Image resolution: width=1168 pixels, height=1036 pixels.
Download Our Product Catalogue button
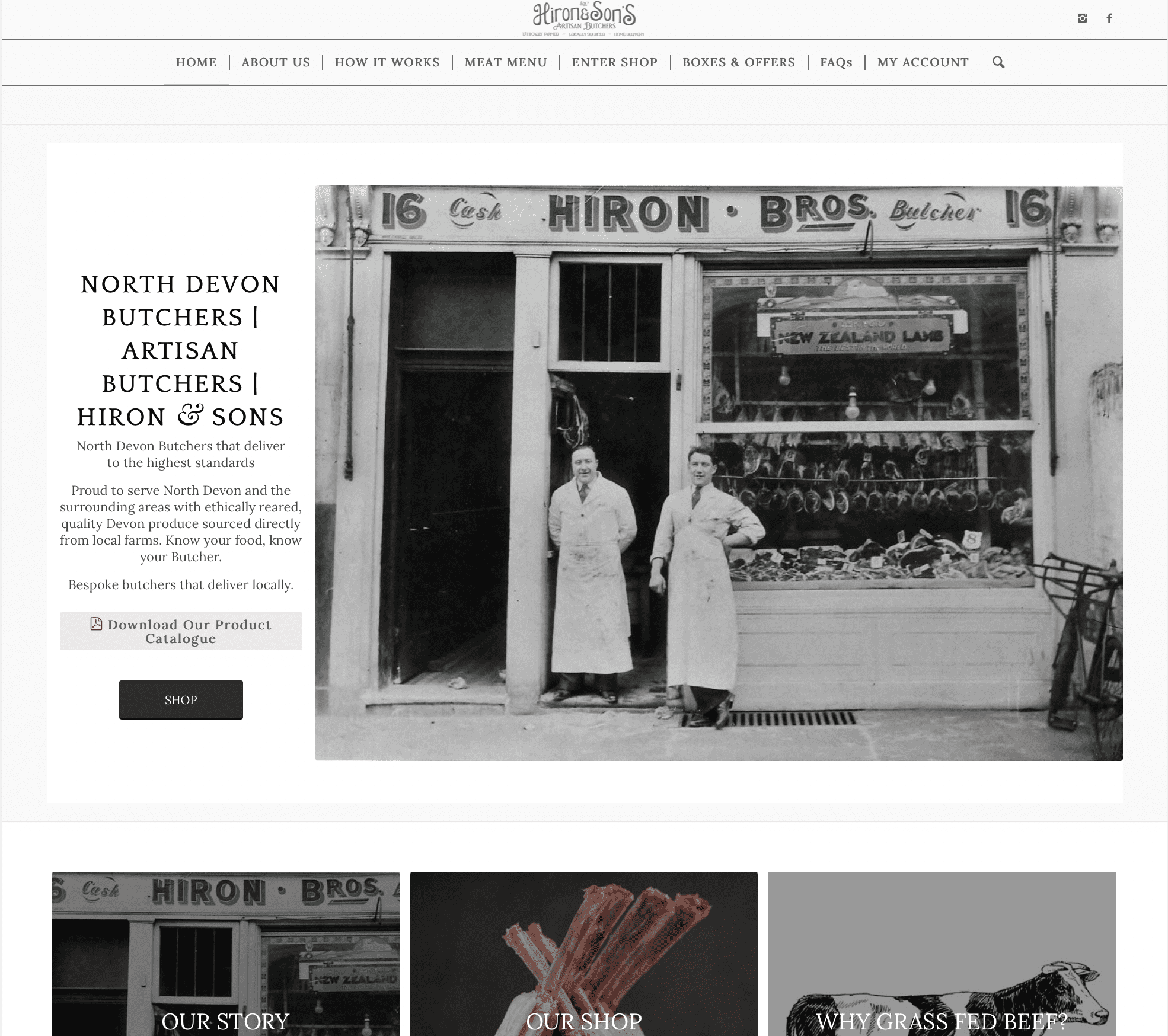point(181,631)
